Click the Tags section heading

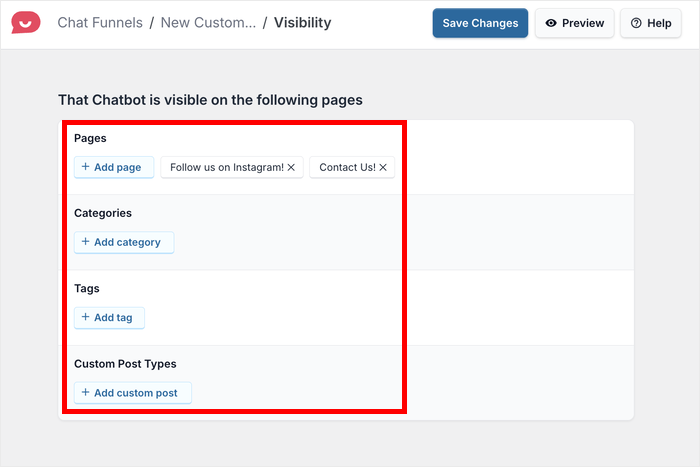pyautogui.click(x=86, y=288)
